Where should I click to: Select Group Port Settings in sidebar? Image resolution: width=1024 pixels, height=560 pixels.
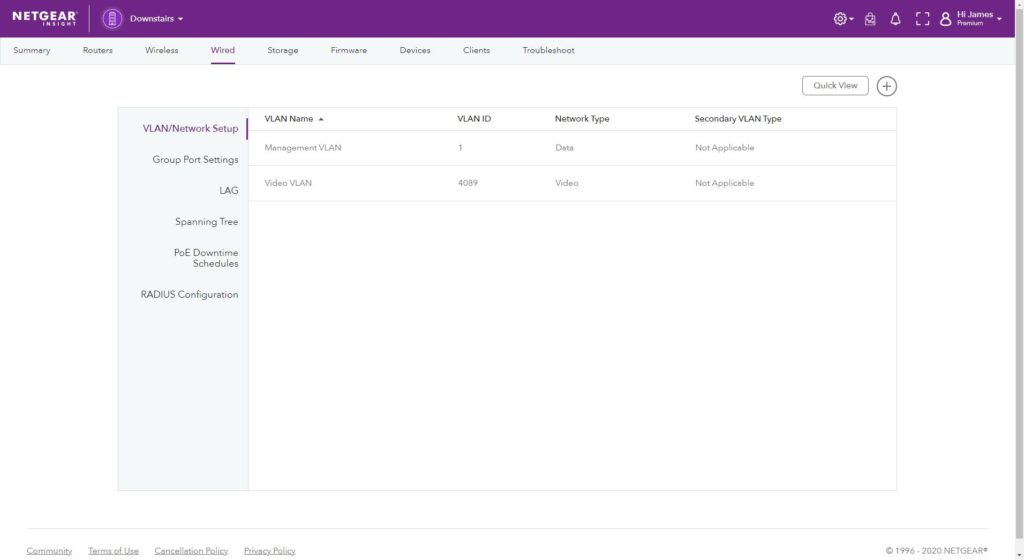point(195,160)
